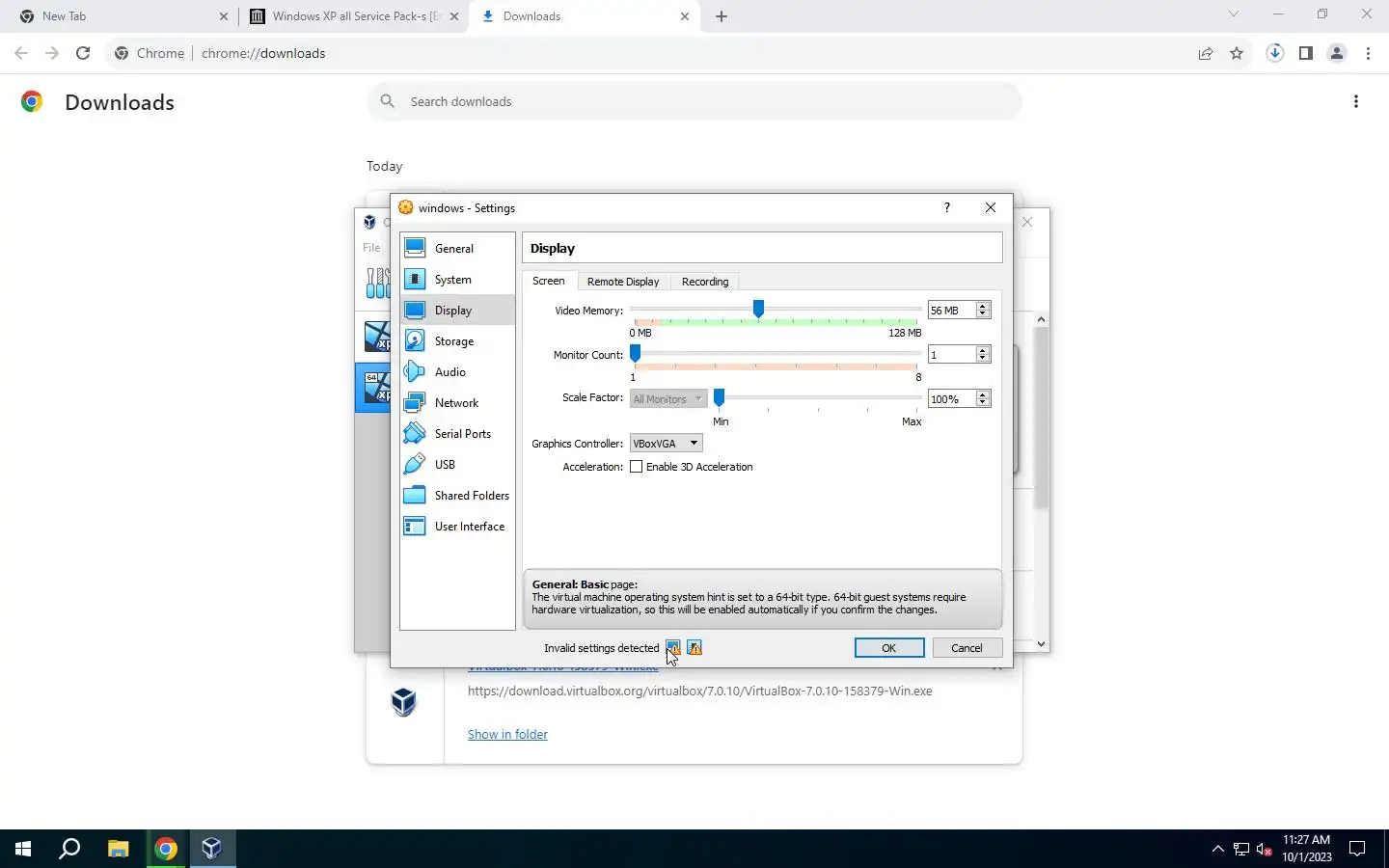The height and width of the screenshot is (868, 1389).
Task: Click Show in folder link
Action: tap(507, 734)
